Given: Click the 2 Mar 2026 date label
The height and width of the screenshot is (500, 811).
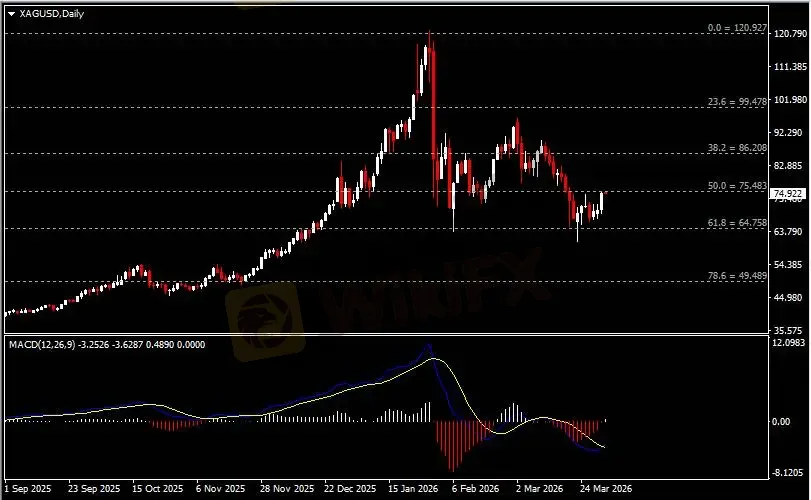Looking at the screenshot, I should (539, 489).
